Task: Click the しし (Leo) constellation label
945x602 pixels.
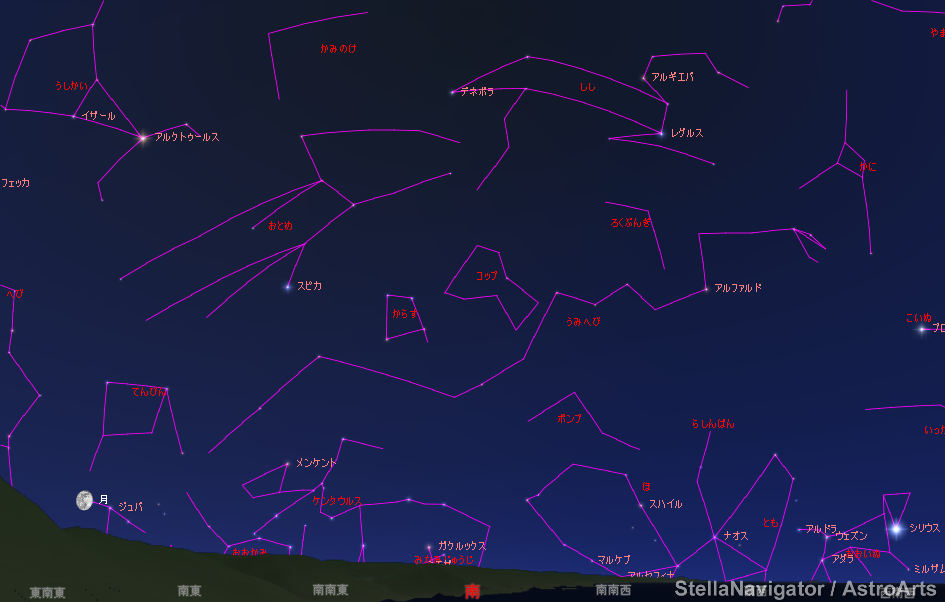Action: click(x=588, y=88)
